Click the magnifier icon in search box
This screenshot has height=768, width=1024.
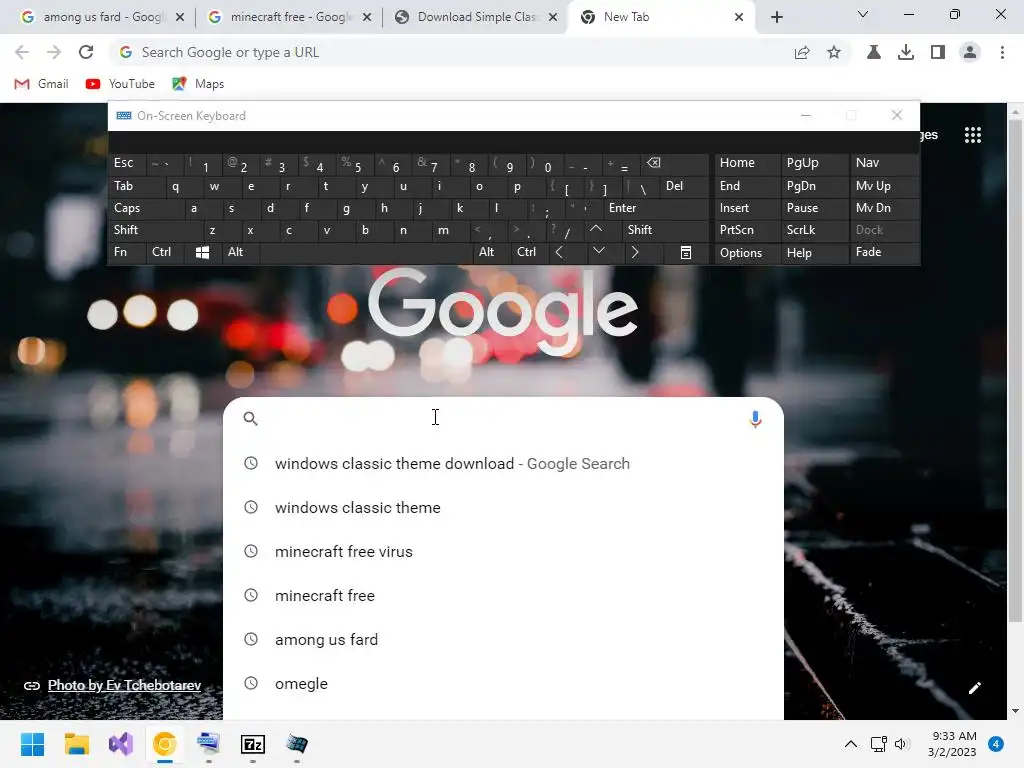click(251, 419)
